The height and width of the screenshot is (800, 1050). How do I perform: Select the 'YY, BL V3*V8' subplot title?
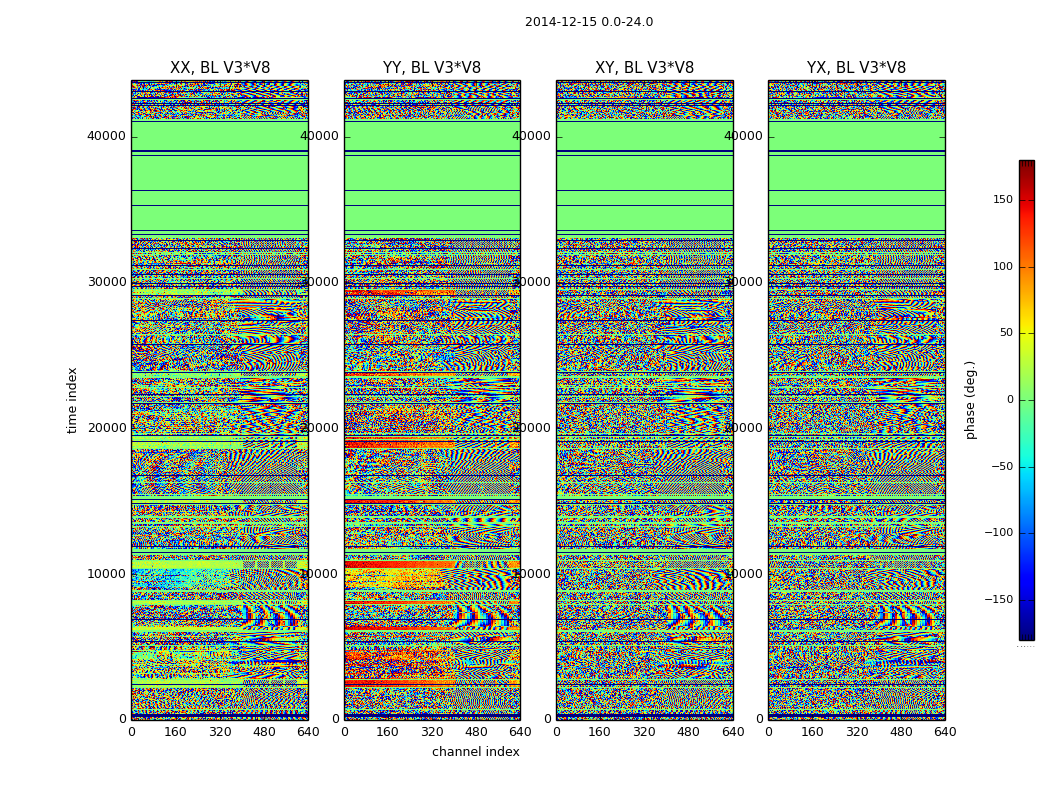tap(432, 68)
